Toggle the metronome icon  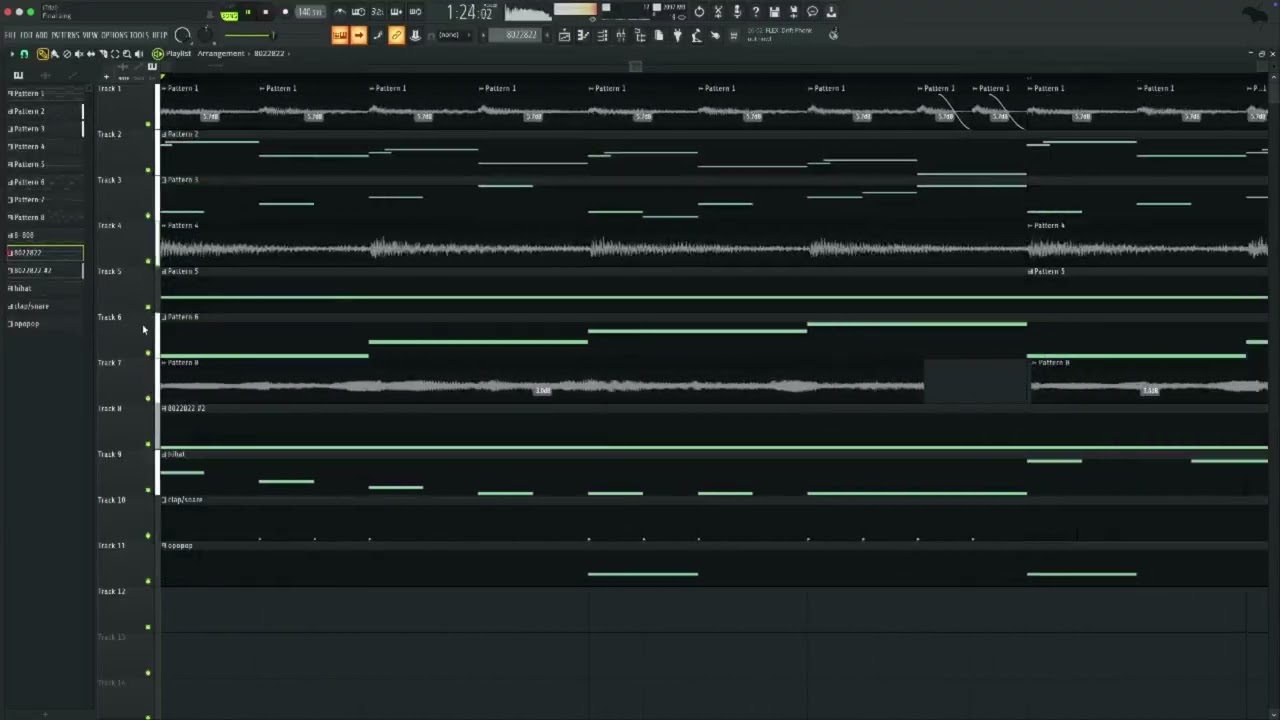(x=341, y=11)
